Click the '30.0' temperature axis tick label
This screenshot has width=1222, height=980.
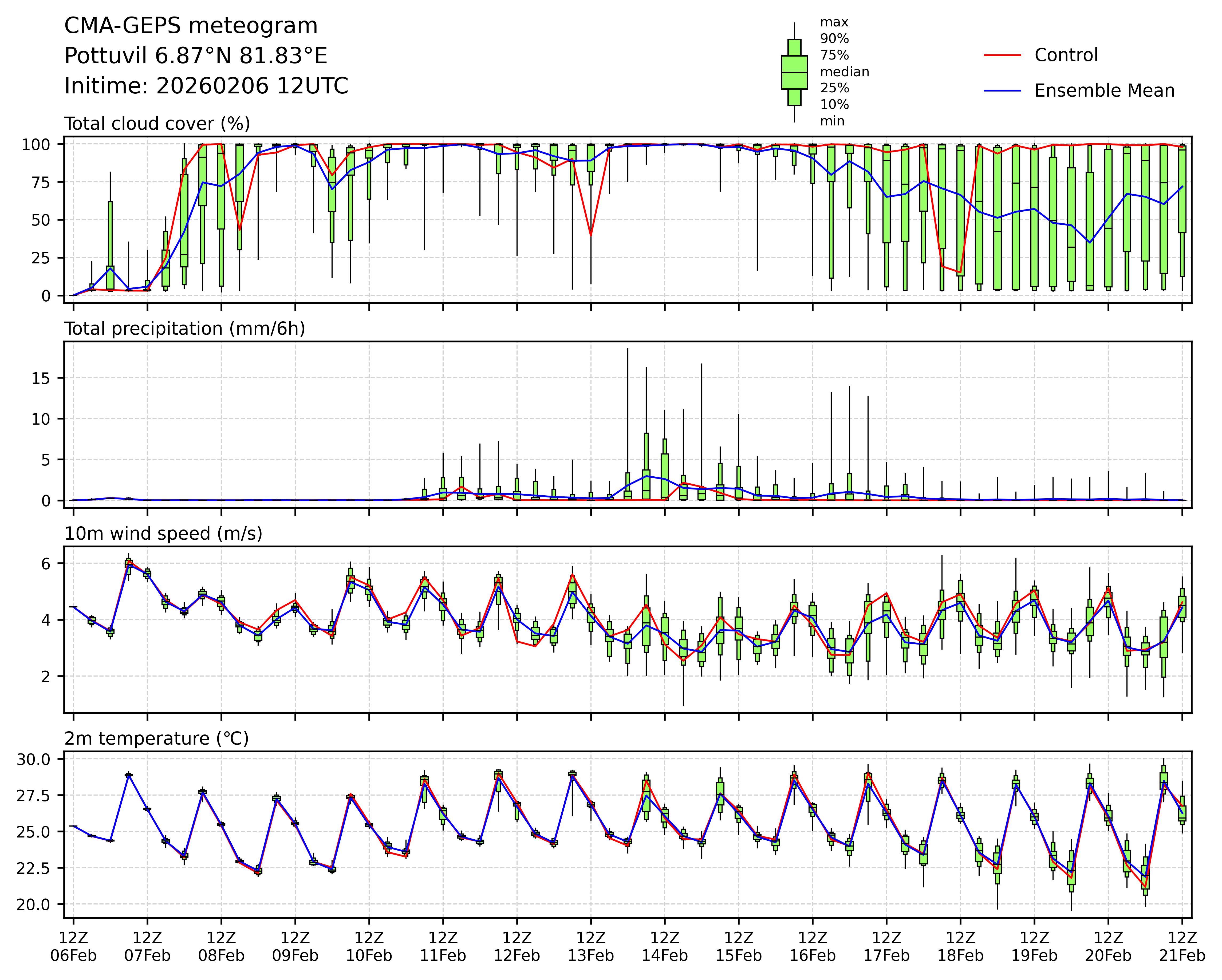[x=33, y=760]
